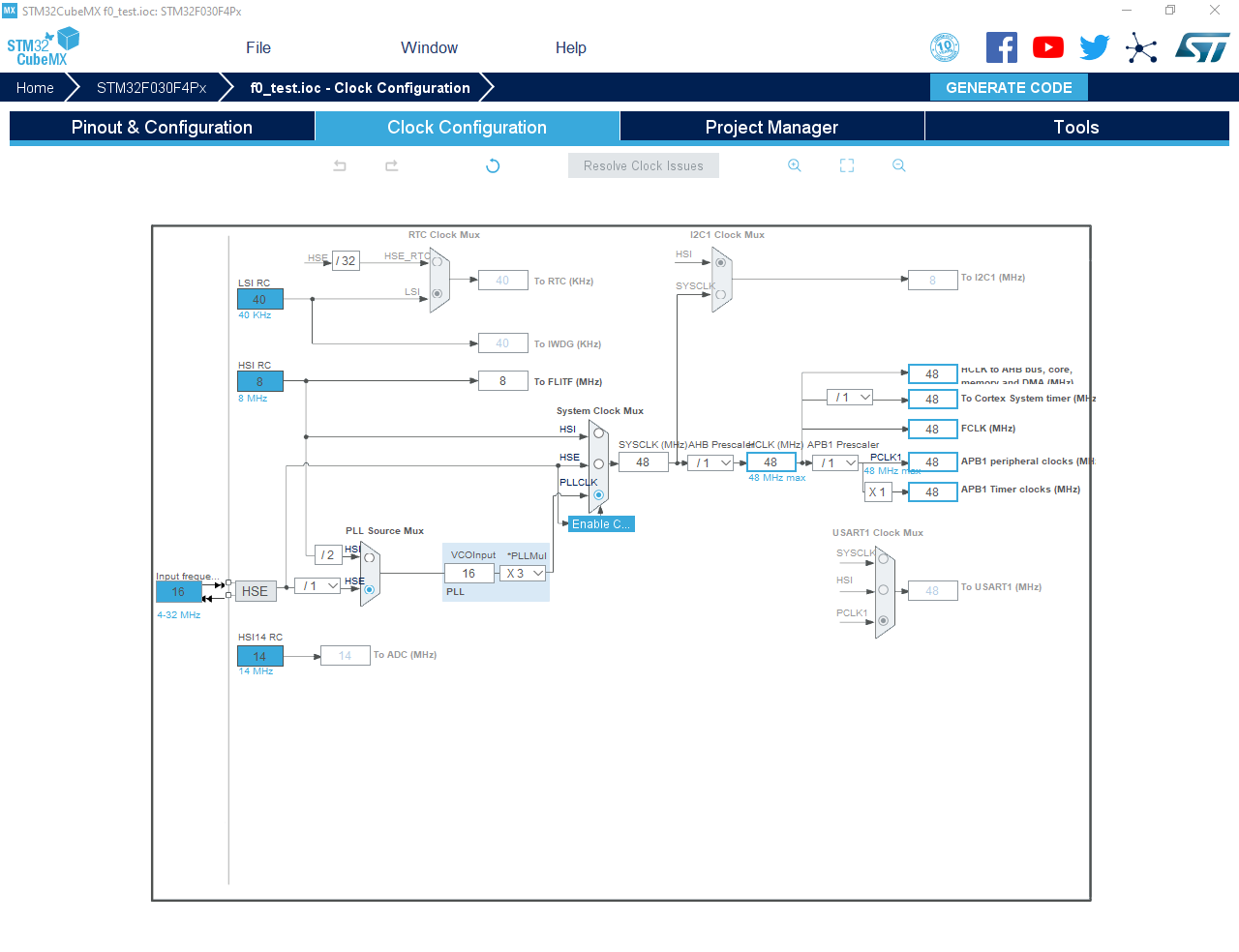Click the HSE block

click(255, 591)
